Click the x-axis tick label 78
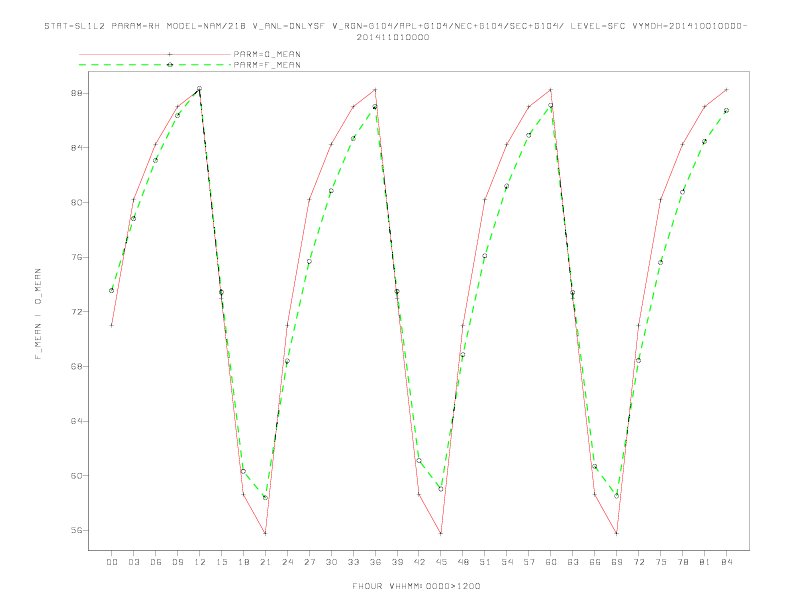792x612 pixels. tap(682, 562)
